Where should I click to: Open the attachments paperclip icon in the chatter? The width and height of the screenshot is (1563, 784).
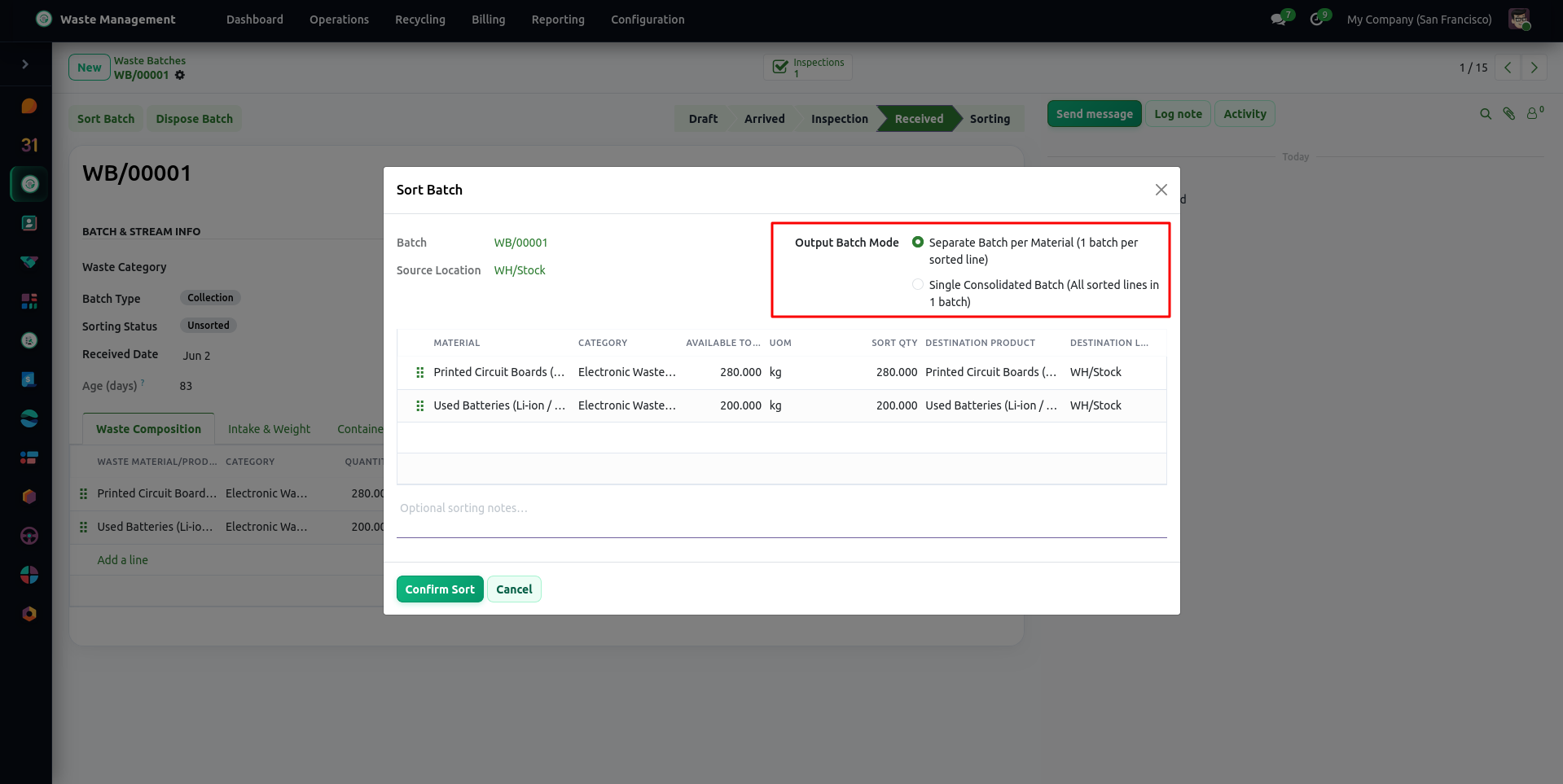(1509, 114)
